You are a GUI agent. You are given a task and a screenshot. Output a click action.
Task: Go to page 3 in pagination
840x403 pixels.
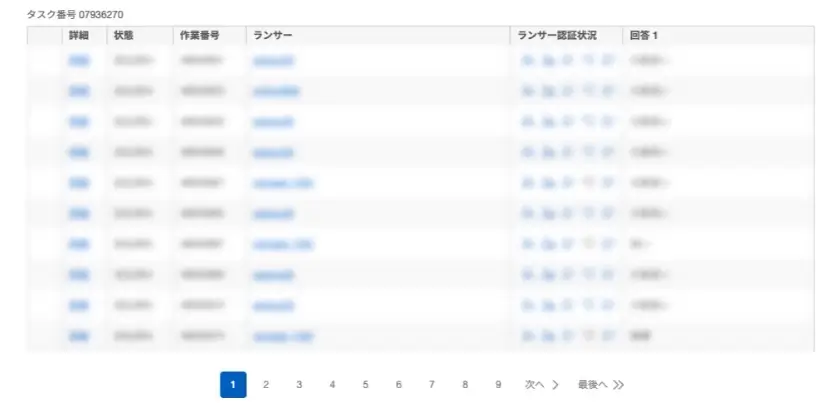(x=299, y=384)
